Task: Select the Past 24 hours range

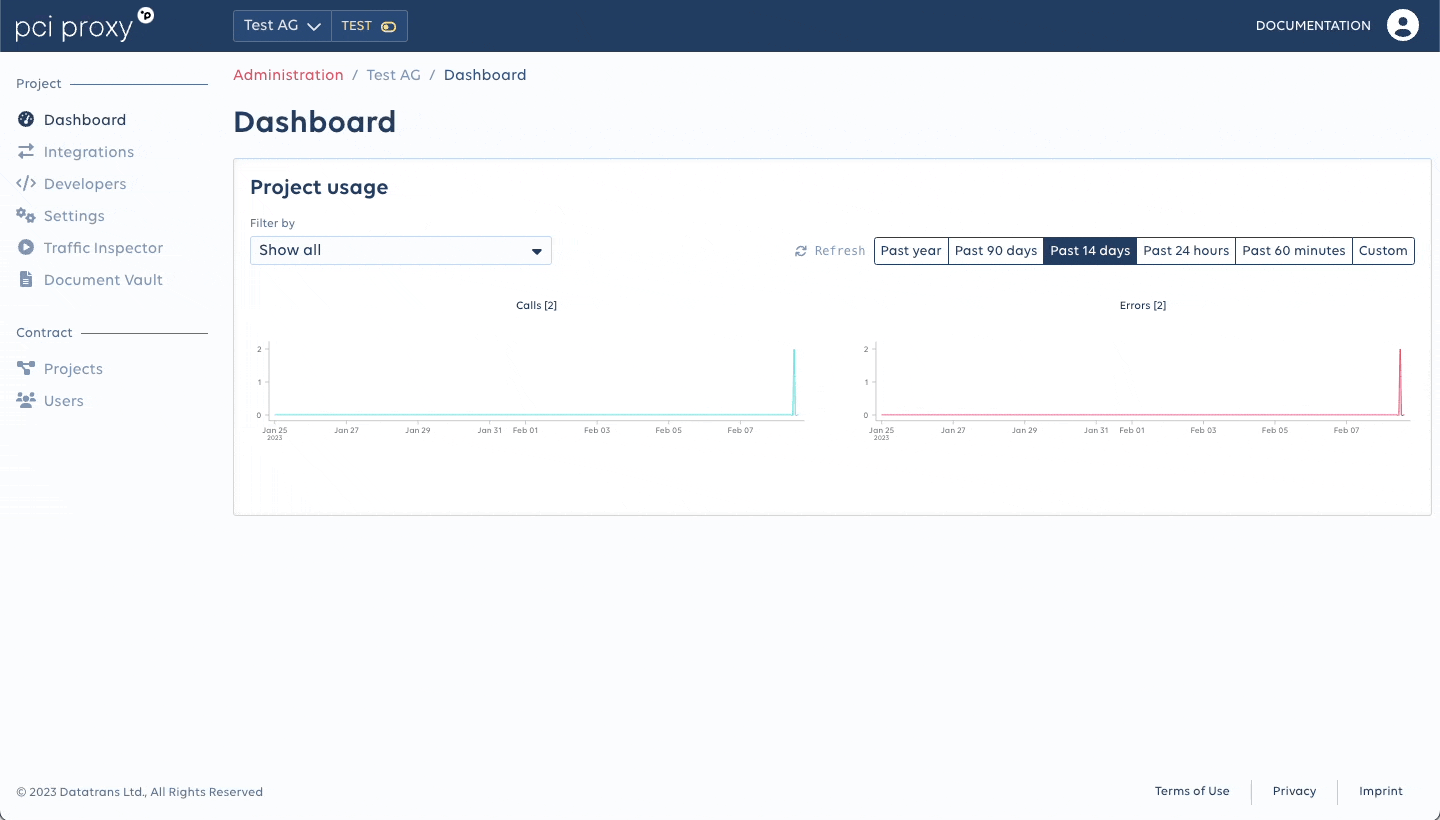Action: click(x=1186, y=251)
